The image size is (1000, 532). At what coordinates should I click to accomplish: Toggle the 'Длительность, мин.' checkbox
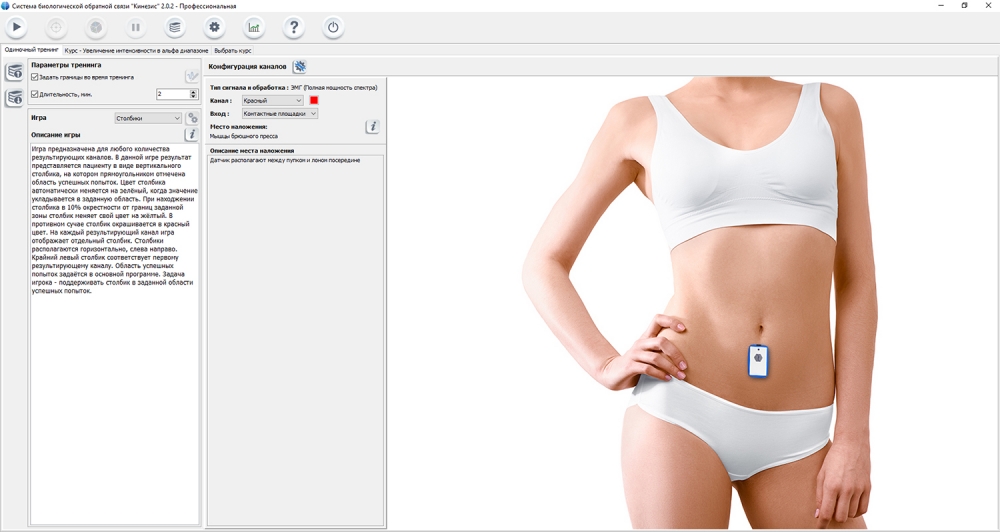coord(35,94)
